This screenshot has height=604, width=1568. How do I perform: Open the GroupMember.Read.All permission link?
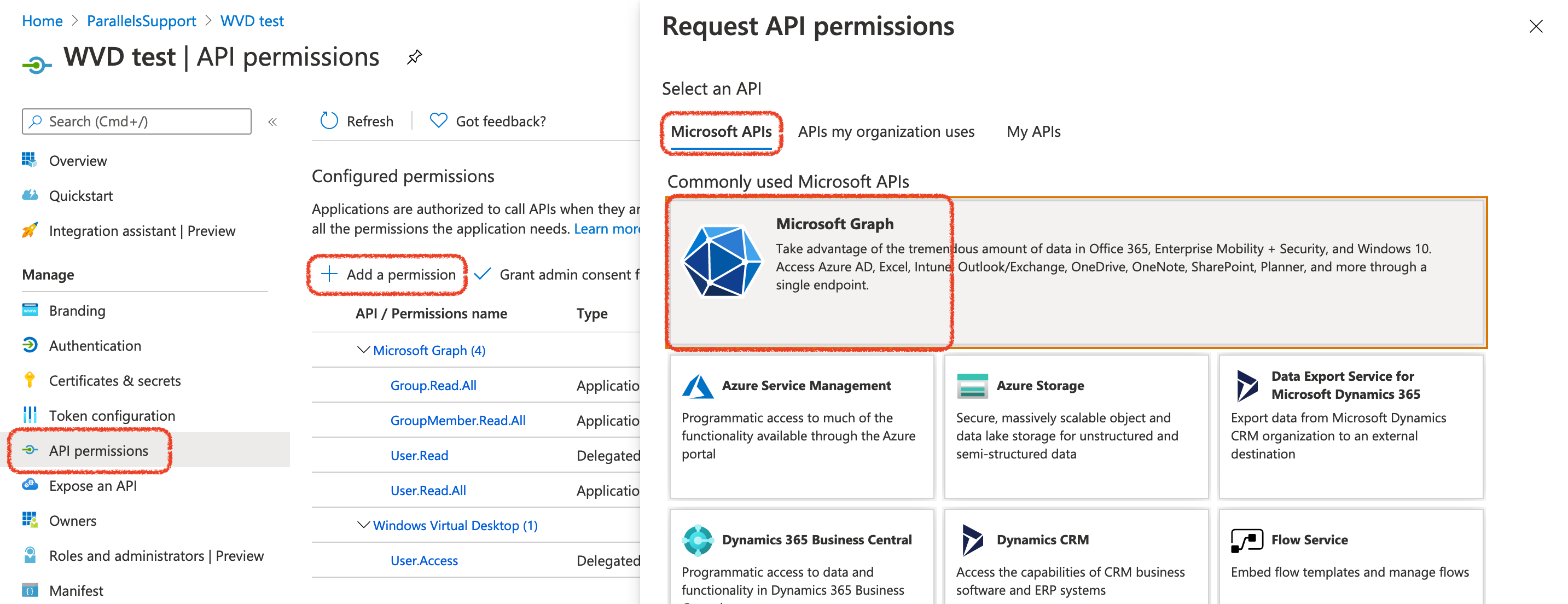(x=458, y=420)
